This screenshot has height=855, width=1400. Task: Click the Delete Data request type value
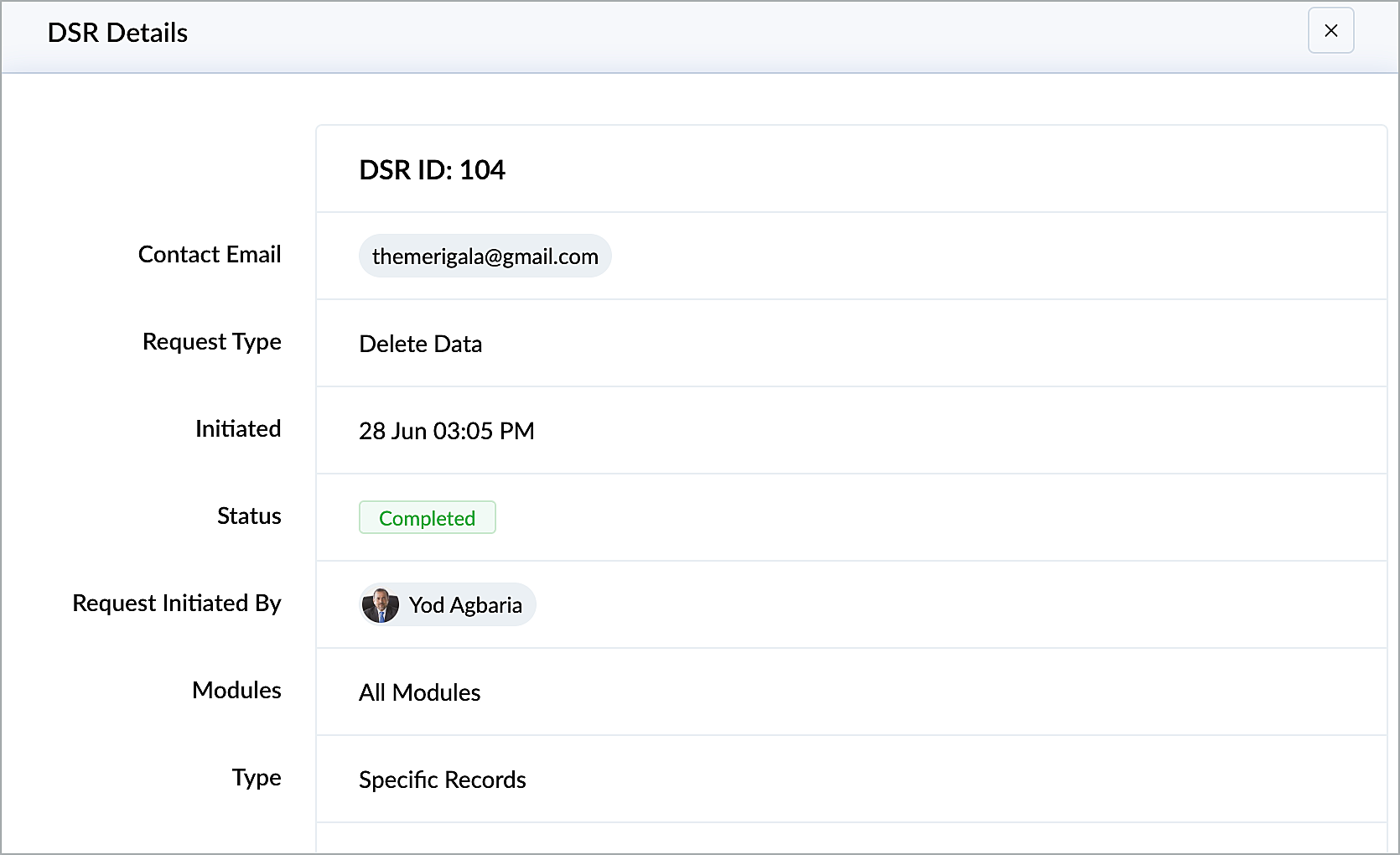click(x=420, y=344)
